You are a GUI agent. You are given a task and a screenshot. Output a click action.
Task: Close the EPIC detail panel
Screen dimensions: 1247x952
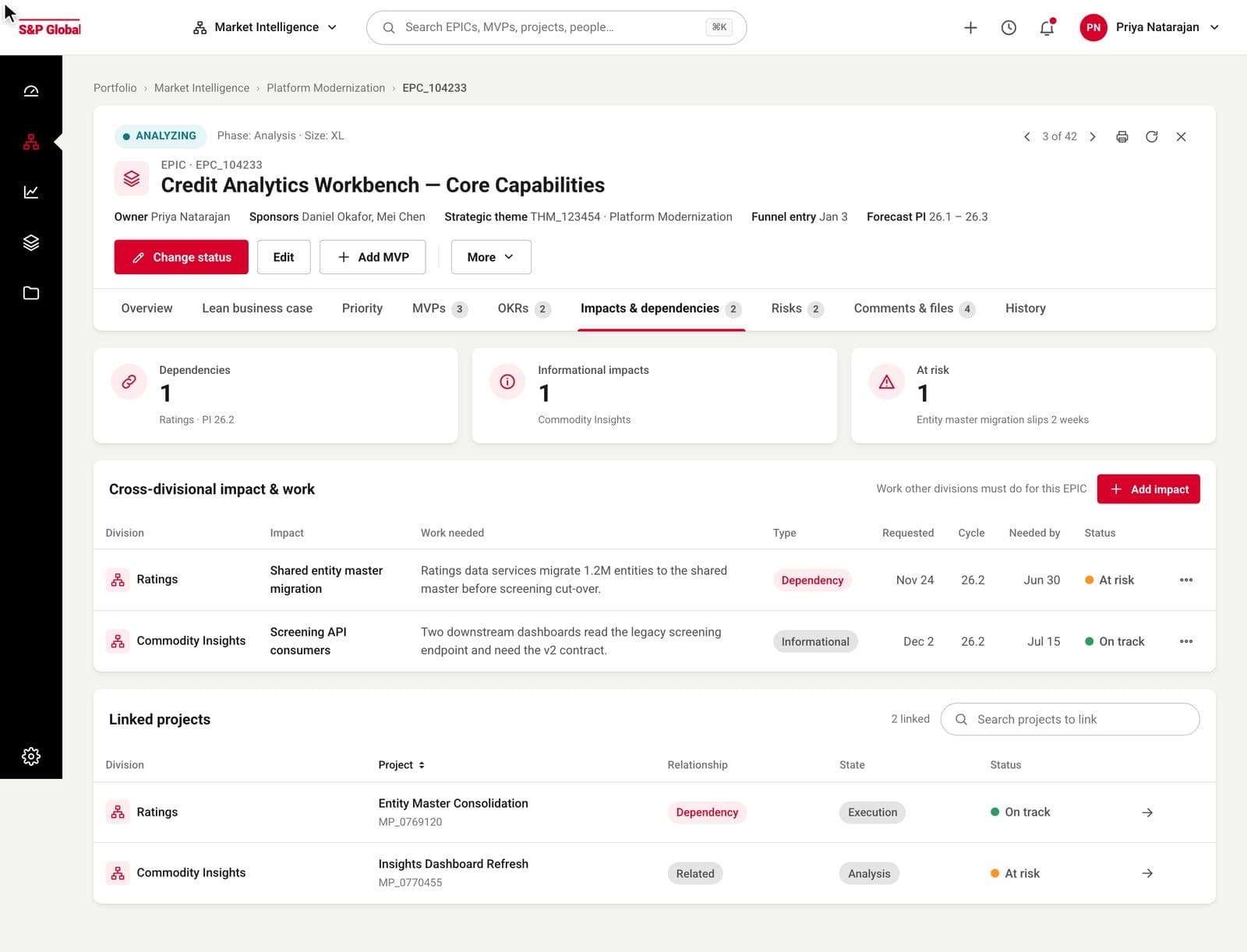[1182, 136]
